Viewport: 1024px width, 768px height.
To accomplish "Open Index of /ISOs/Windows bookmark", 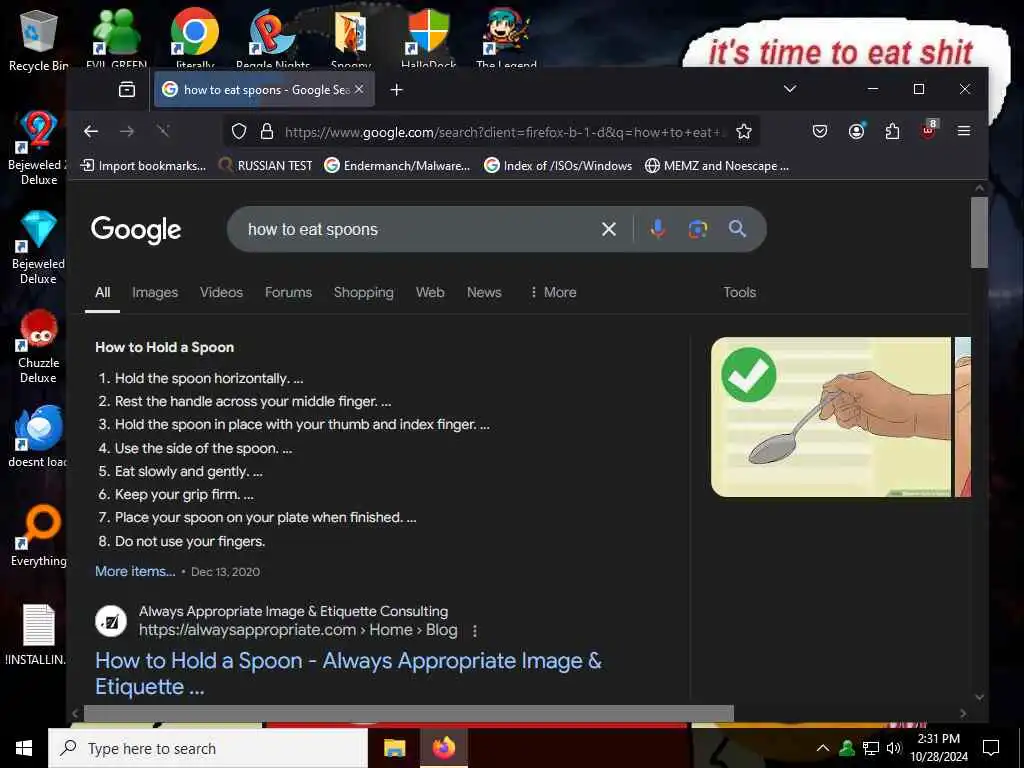I will [x=558, y=166].
